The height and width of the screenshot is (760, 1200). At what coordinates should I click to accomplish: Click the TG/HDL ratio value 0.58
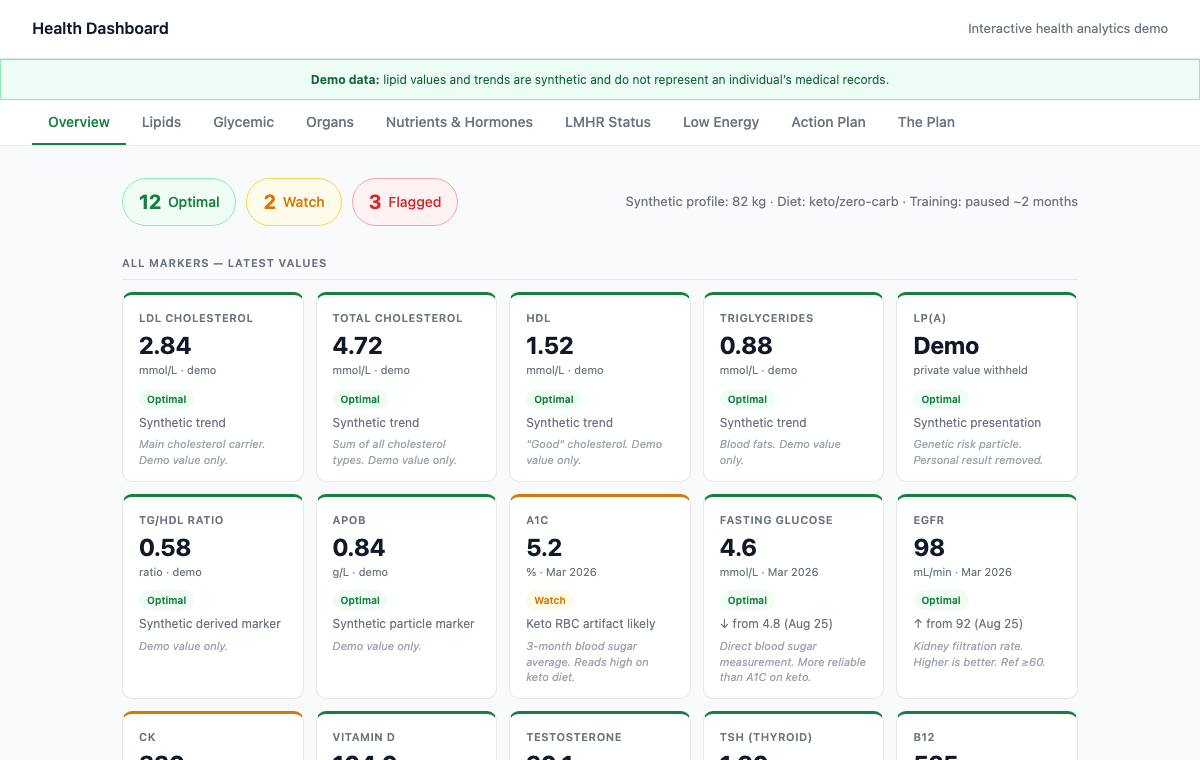(x=165, y=548)
